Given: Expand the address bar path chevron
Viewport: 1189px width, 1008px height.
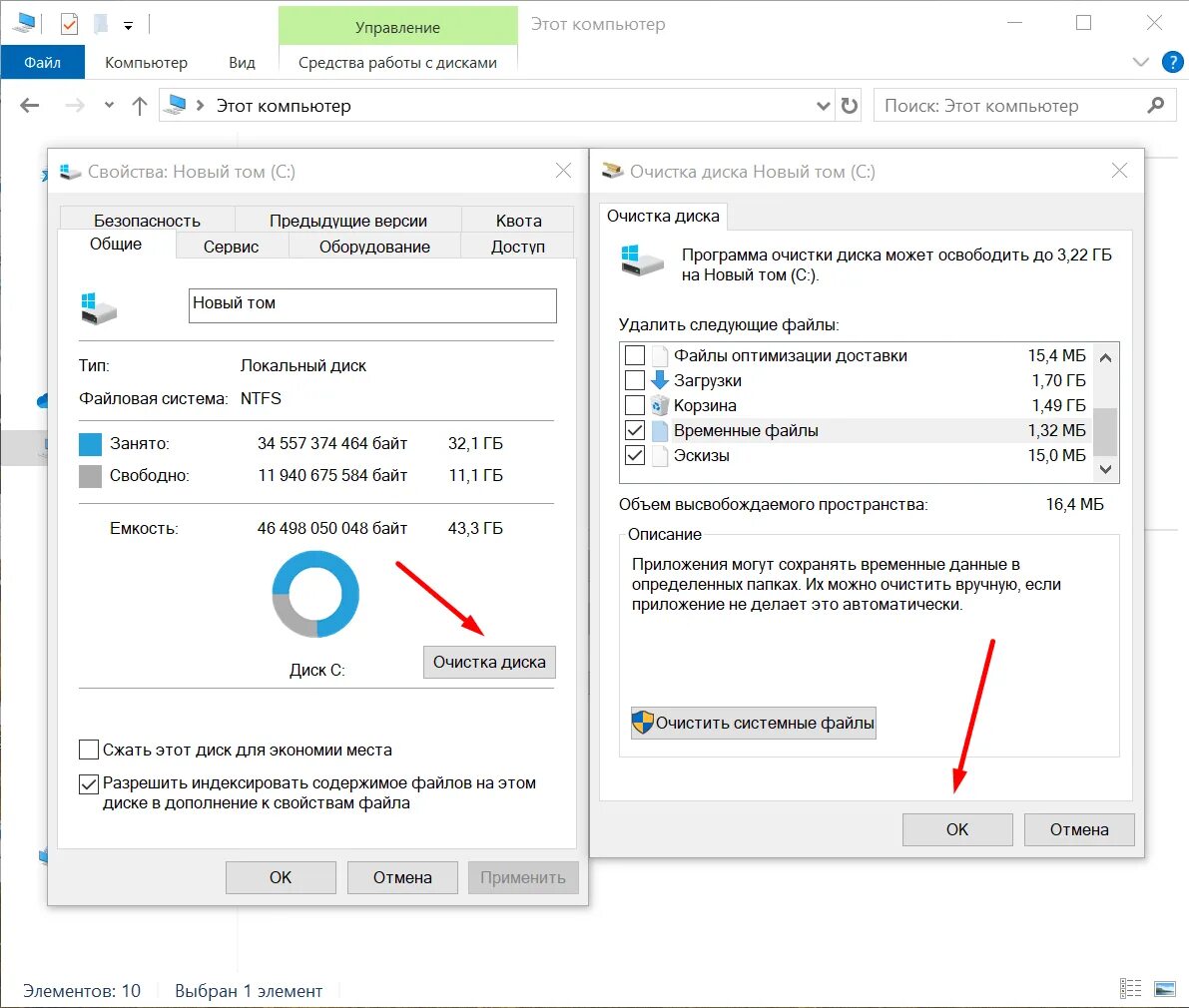Looking at the screenshot, I should pyautogui.click(x=201, y=106).
